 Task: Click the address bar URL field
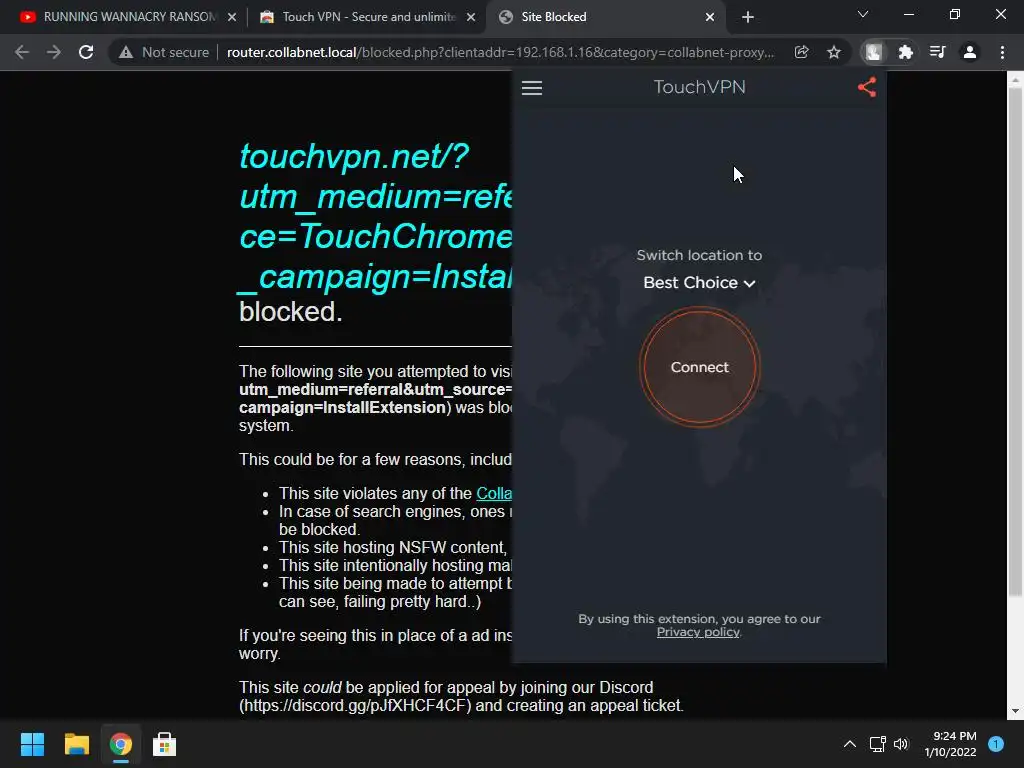(x=500, y=52)
